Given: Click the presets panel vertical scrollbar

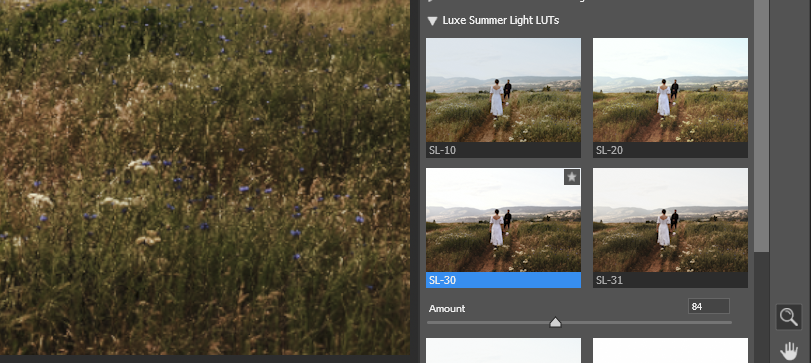Looking at the screenshot, I should pos(761,126).
